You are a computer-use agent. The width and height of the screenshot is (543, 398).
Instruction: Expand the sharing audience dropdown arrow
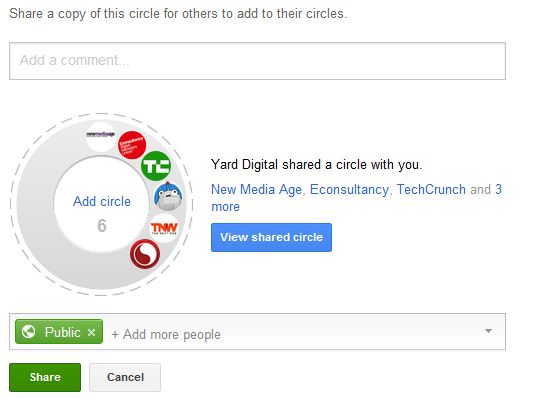coord(488,331)
